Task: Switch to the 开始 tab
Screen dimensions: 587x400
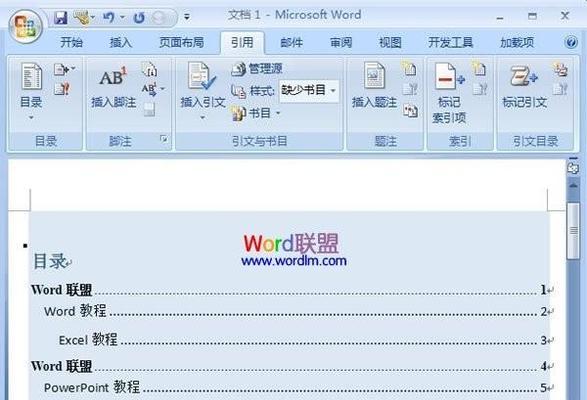Action: (71, 42)
